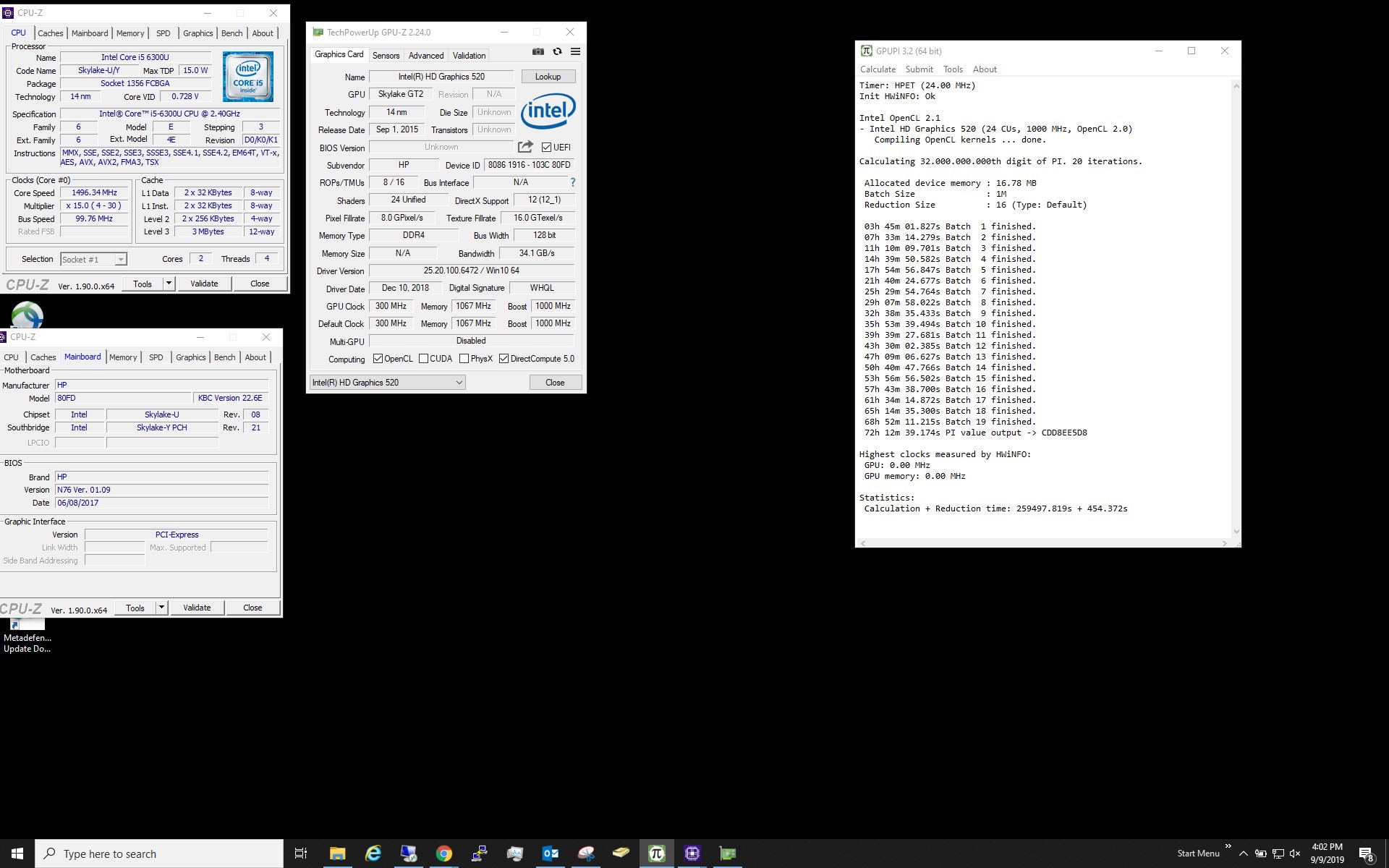Expand the Start Menu toolbar double chevron

tap(1228, 846)
